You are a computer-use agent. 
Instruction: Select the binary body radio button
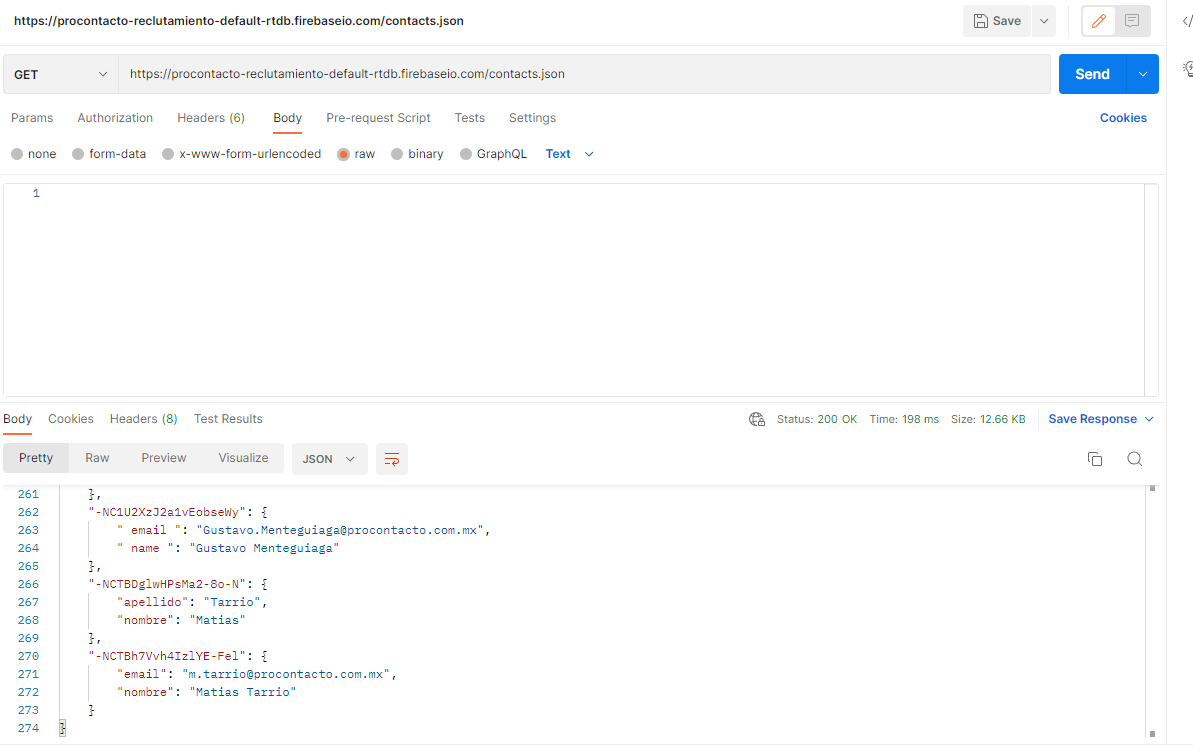(x=397, y=154)
